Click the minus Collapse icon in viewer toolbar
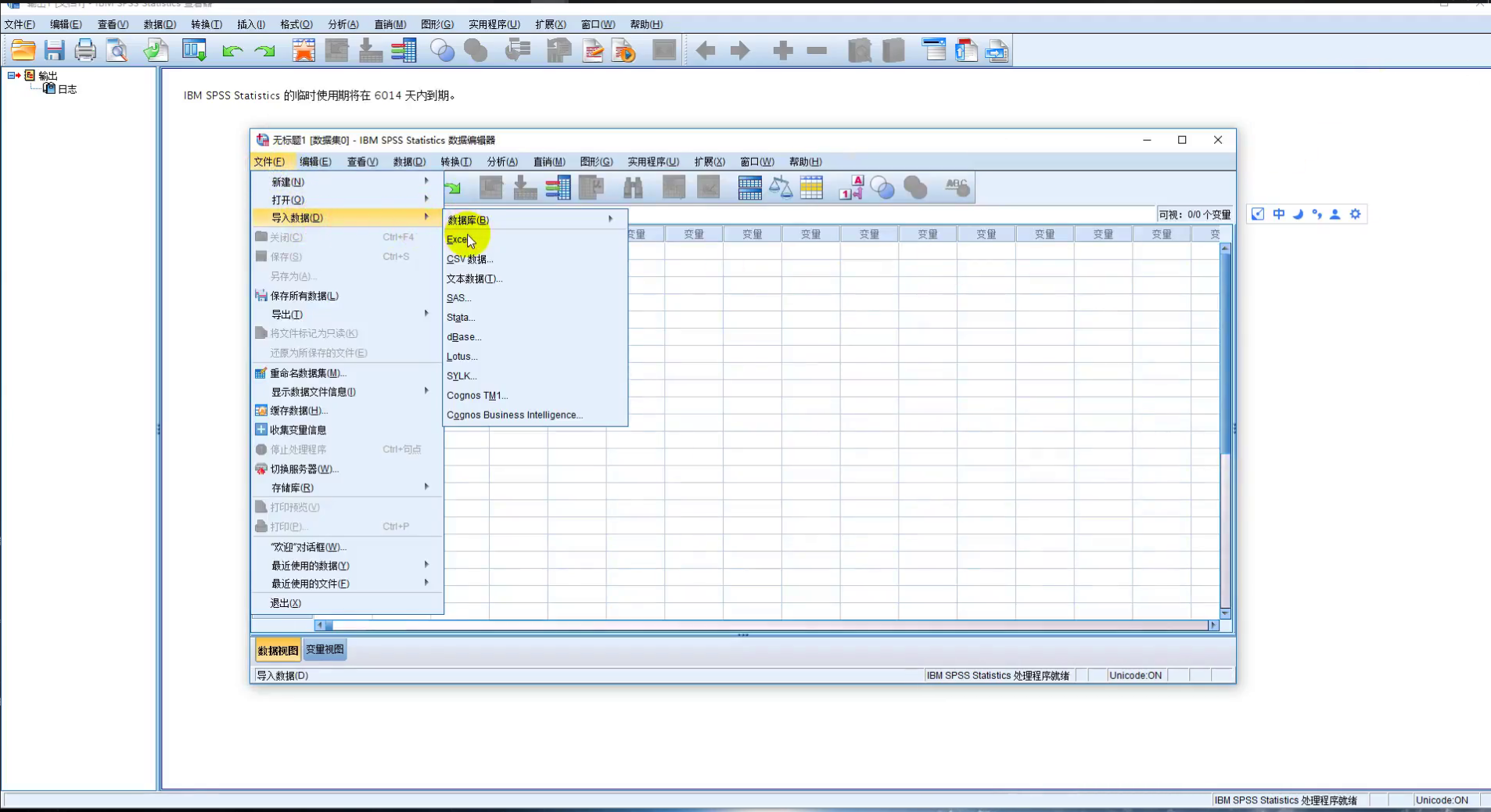 pos(817,52)
